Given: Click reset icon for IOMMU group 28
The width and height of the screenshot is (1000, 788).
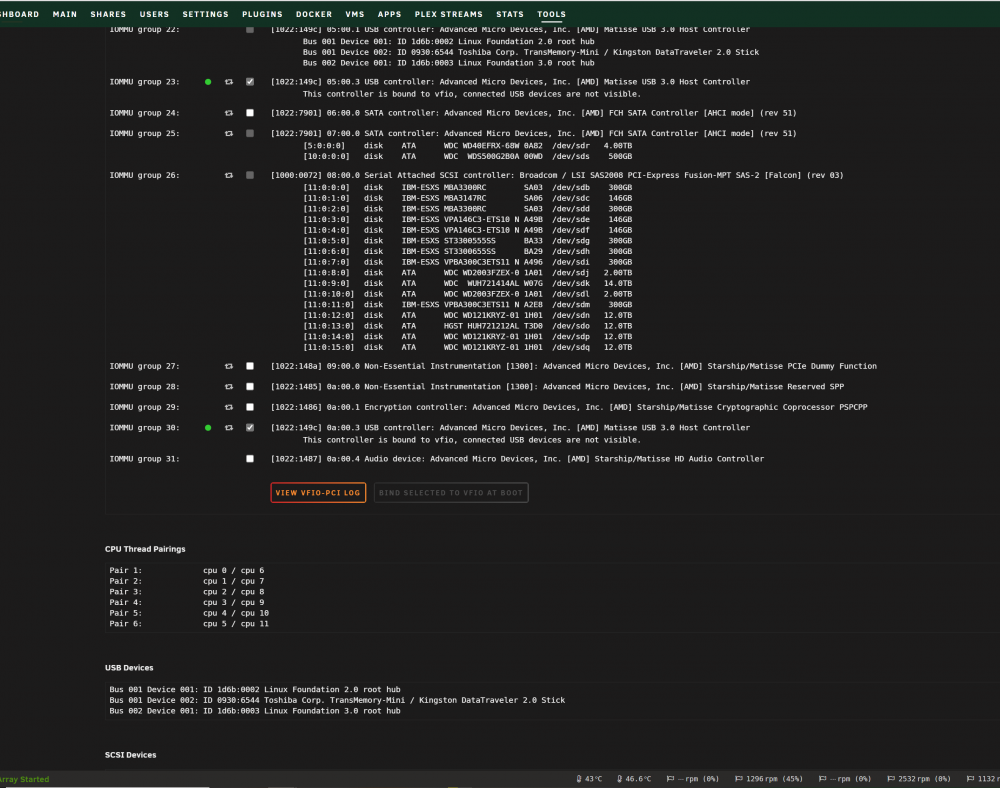Looking at the screenshot, I should tap(229, 387).
